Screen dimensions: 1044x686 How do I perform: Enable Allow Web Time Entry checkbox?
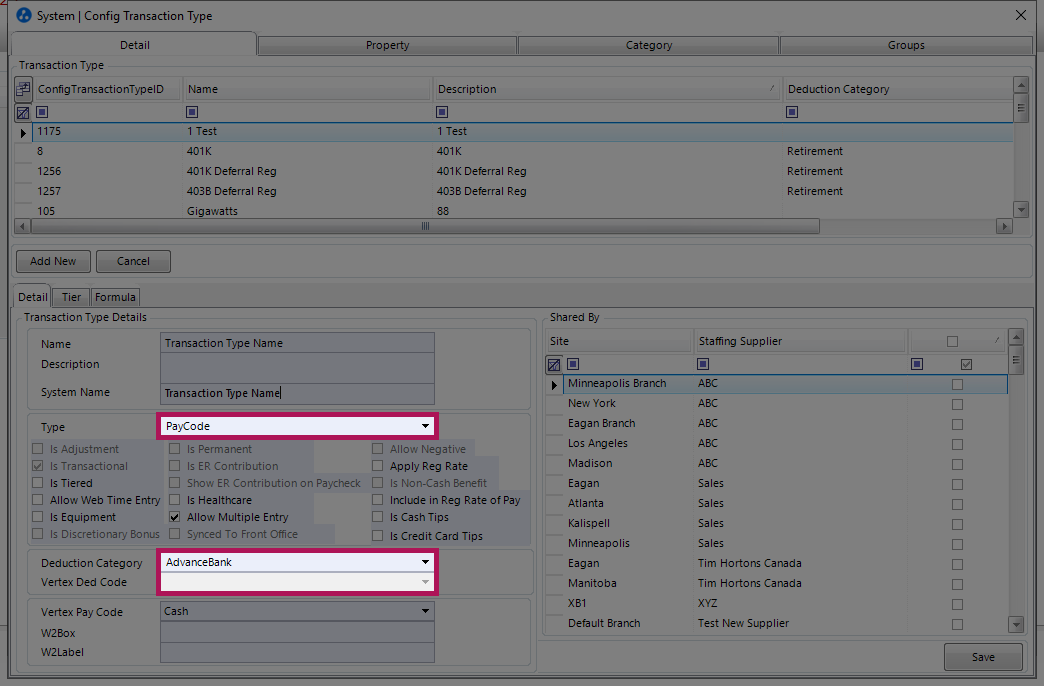coord(38,500)
